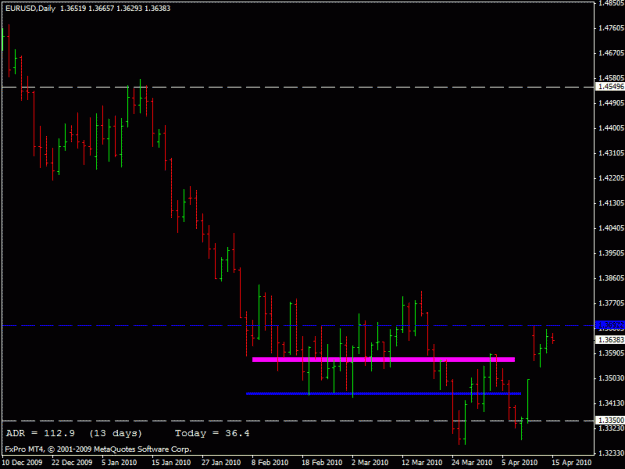Click the FxPro MT4 copyright text
Screen dimensions: 625x469
point(98,449)
